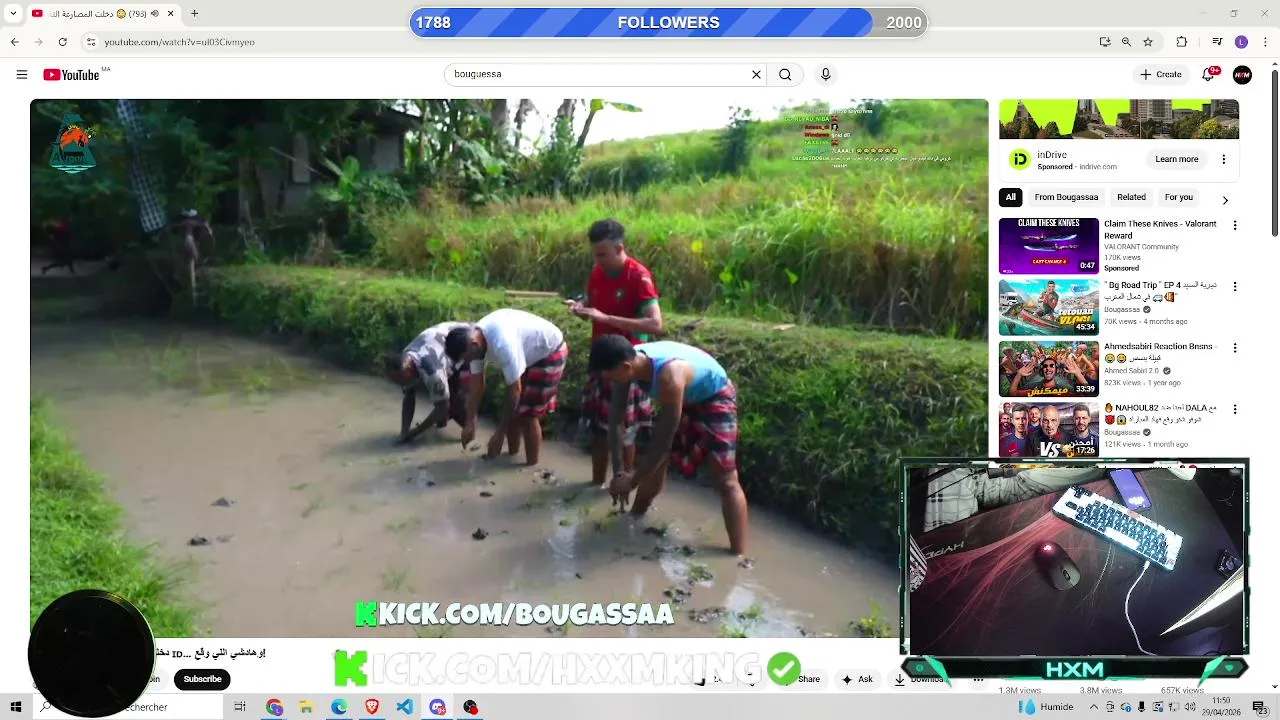
Task: Show more filter chips with the arrow
Action: pyautogui.click(x=1225, y=200)
